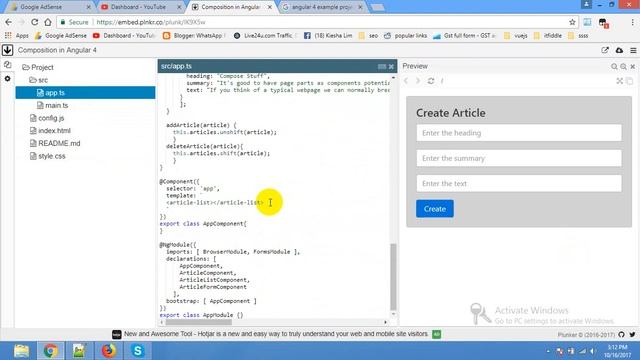Click the Enter the summary field

tap(519, 158)
